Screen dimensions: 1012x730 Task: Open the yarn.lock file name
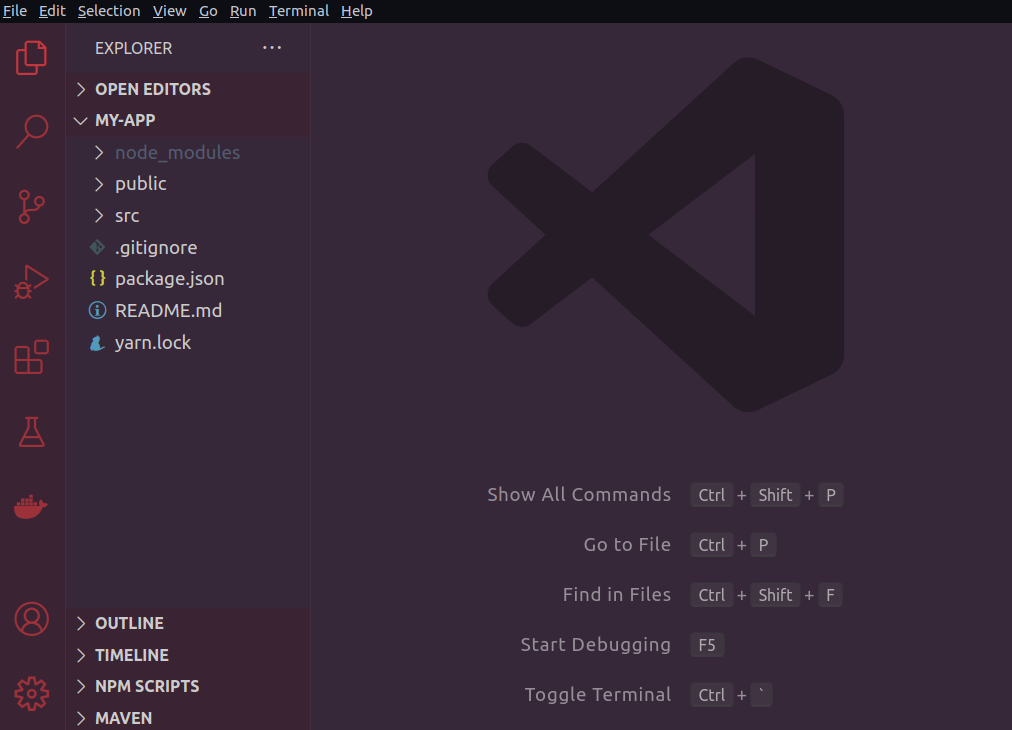pos(153,343)
